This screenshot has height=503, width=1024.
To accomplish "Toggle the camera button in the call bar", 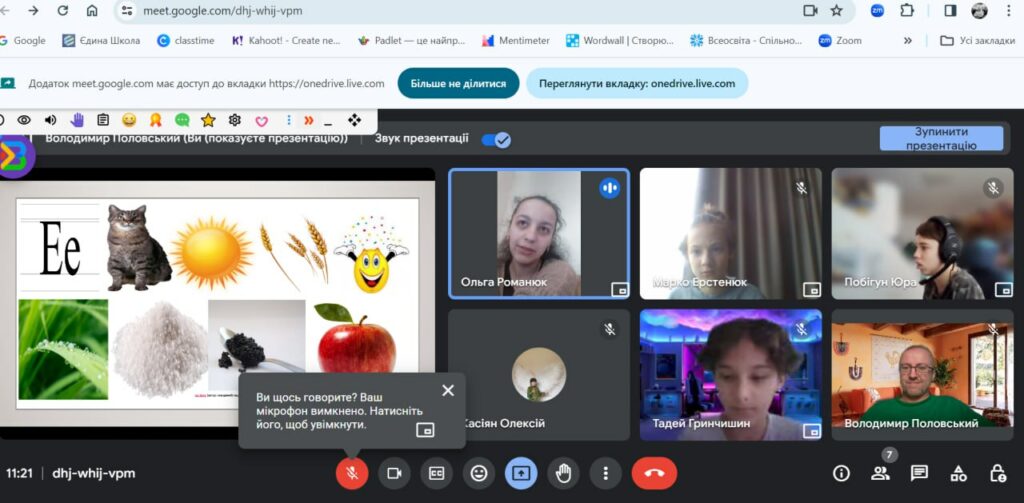I will [394, 473].
